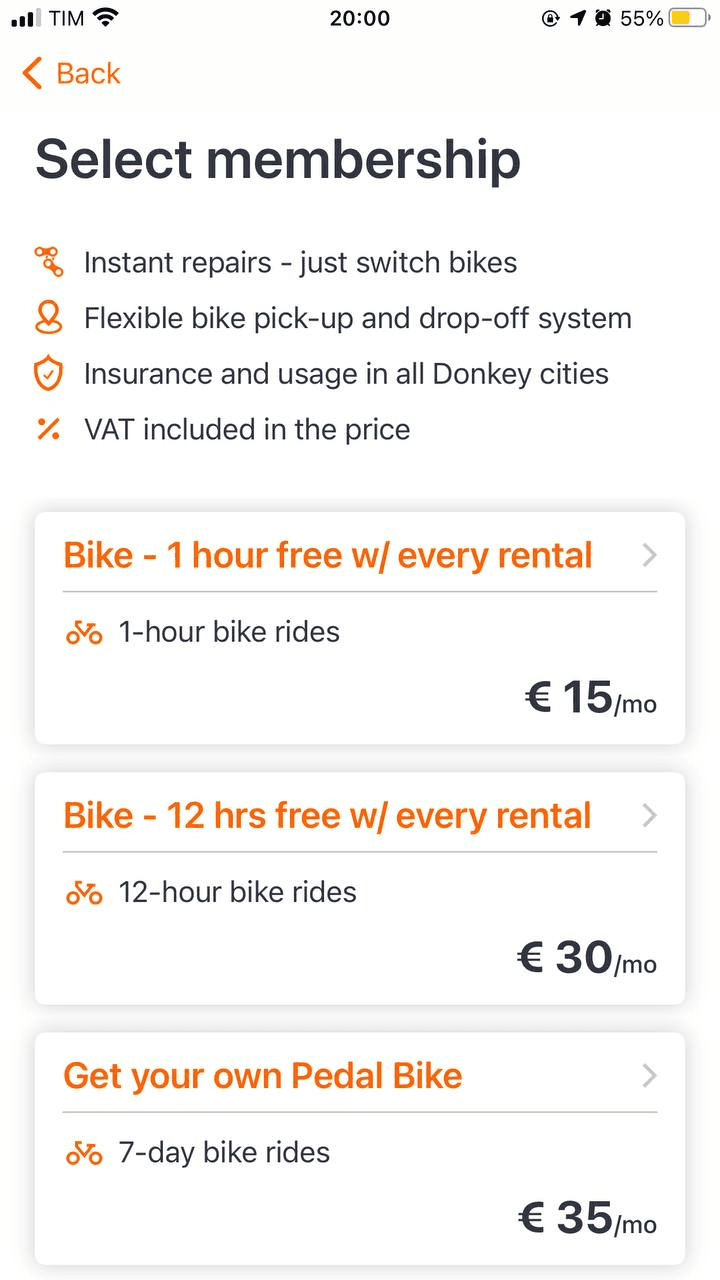Tap the € 35/mo price
Viewport: 720px width, 1280px height.
coord(588,1218)
